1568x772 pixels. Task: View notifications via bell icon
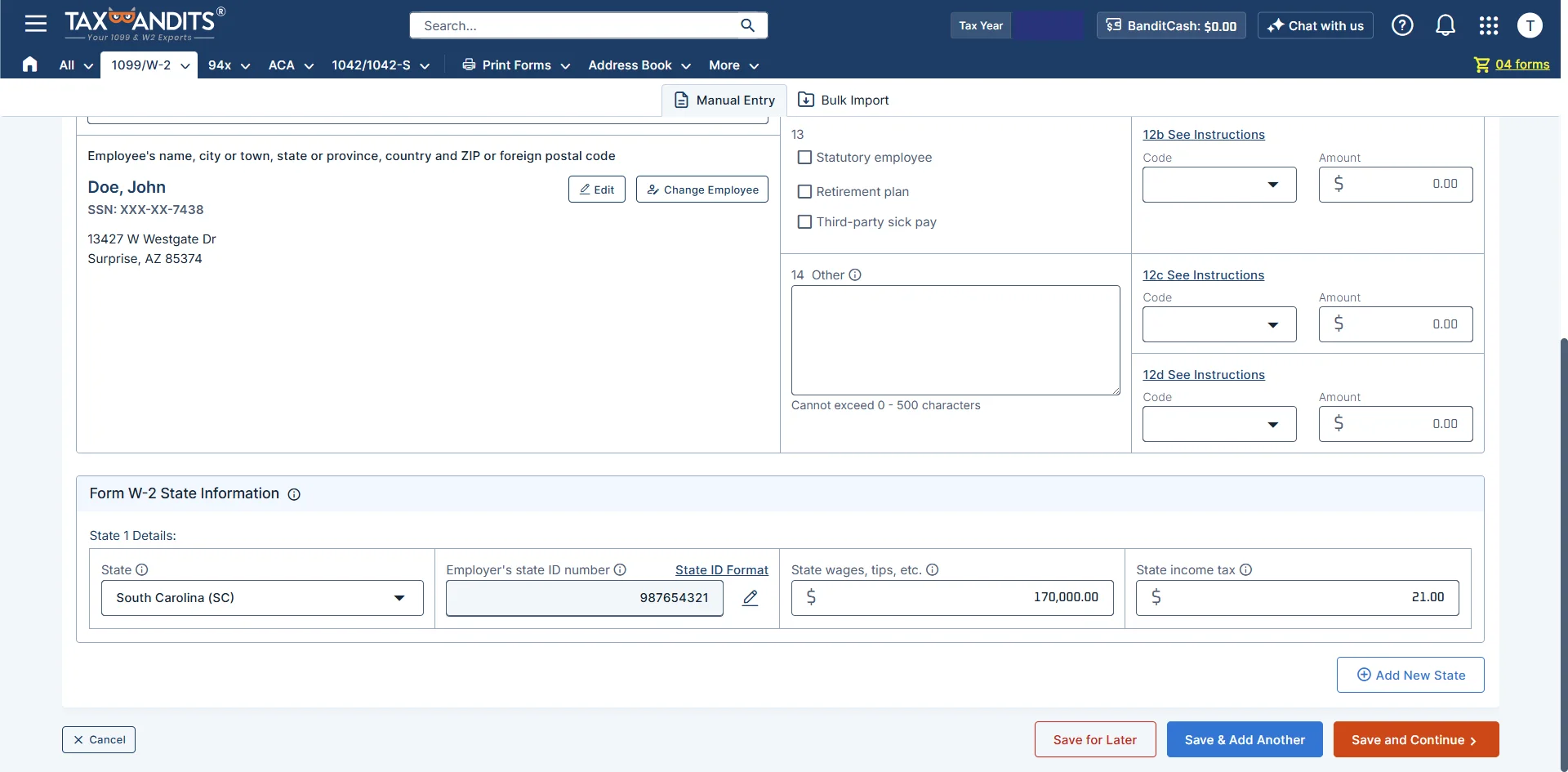[x=1445, y=25]
